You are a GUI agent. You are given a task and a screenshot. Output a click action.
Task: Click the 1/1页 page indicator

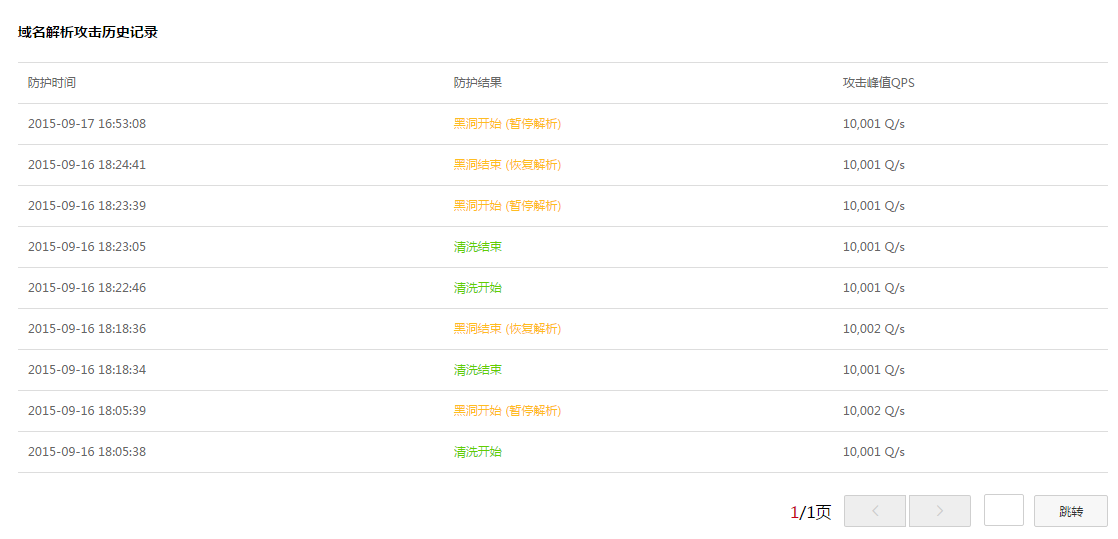810,512
